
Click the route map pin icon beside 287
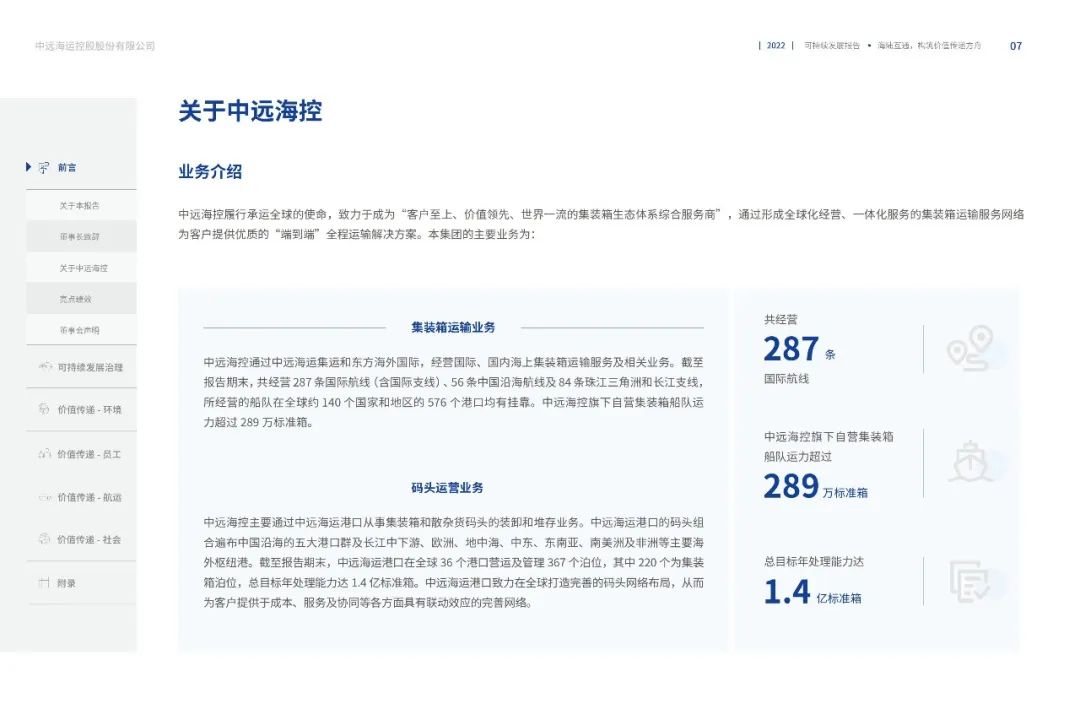970,349
